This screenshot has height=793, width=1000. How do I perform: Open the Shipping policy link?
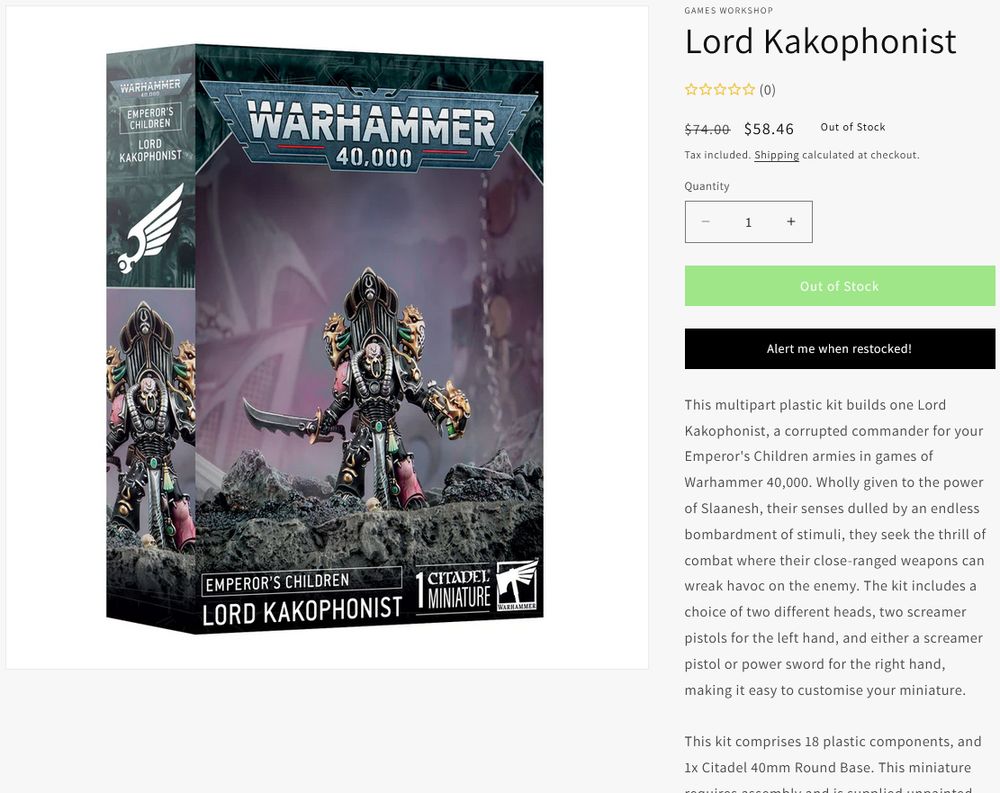point(776,155)
